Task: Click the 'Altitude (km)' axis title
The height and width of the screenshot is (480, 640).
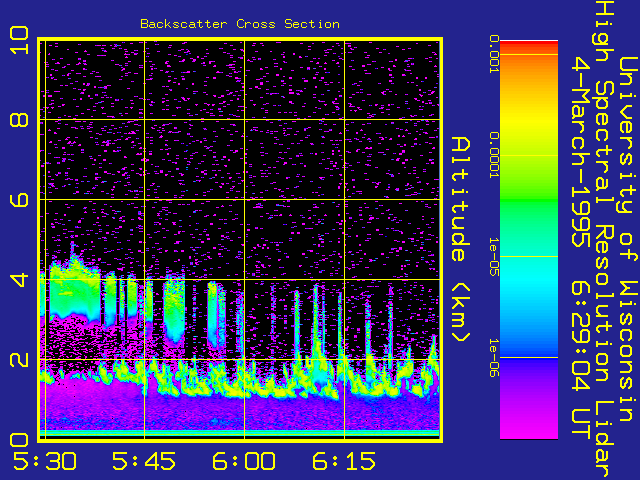Action: [461, 240]
